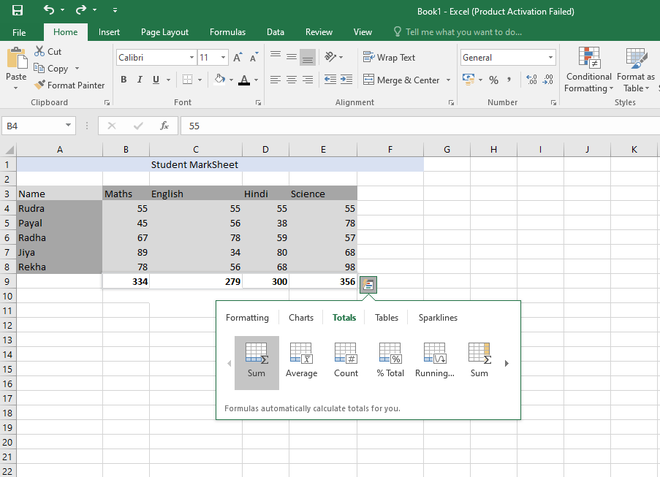Click the font color button with the red A

(x=245, y=80)
